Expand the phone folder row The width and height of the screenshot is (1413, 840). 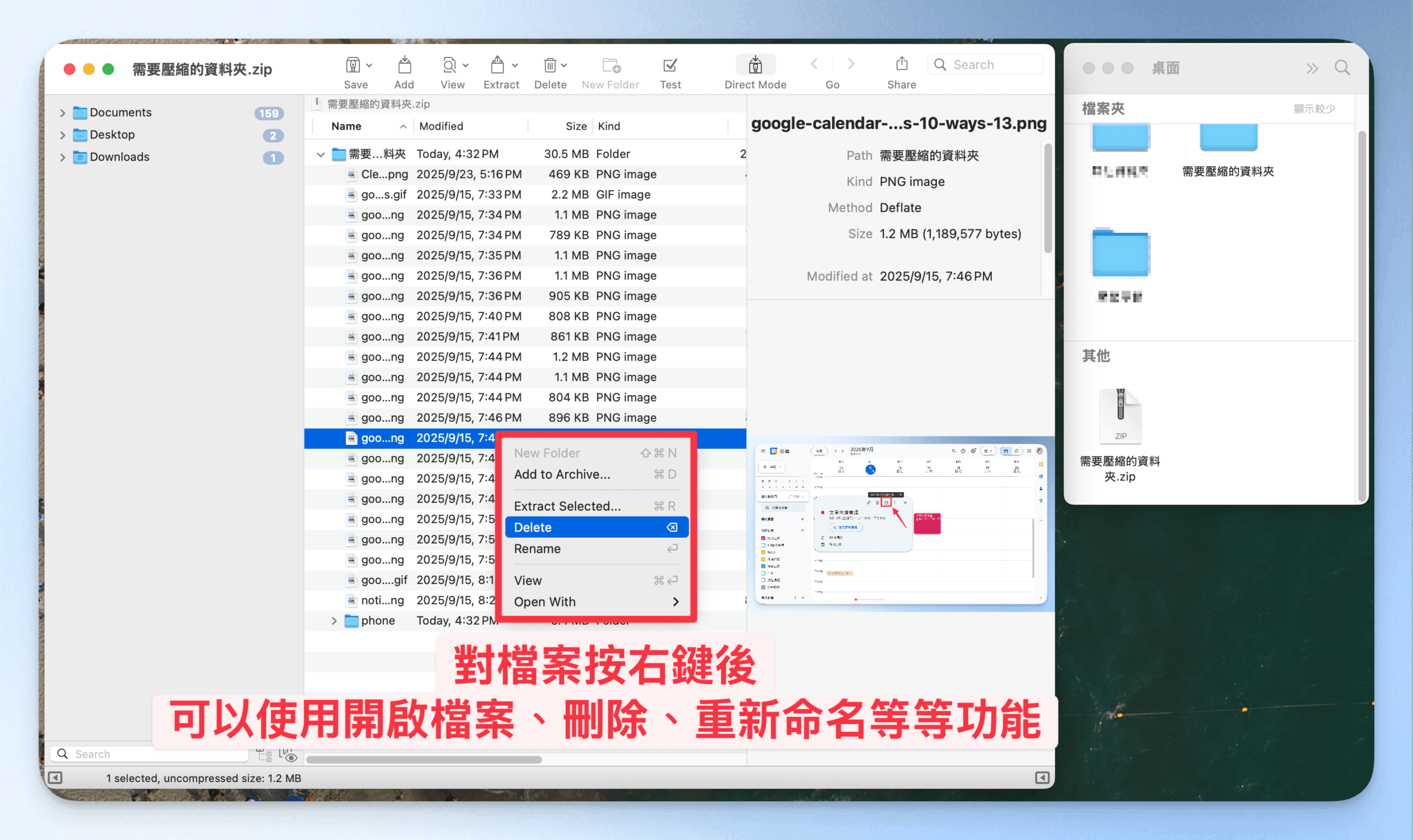coord(334,621)
